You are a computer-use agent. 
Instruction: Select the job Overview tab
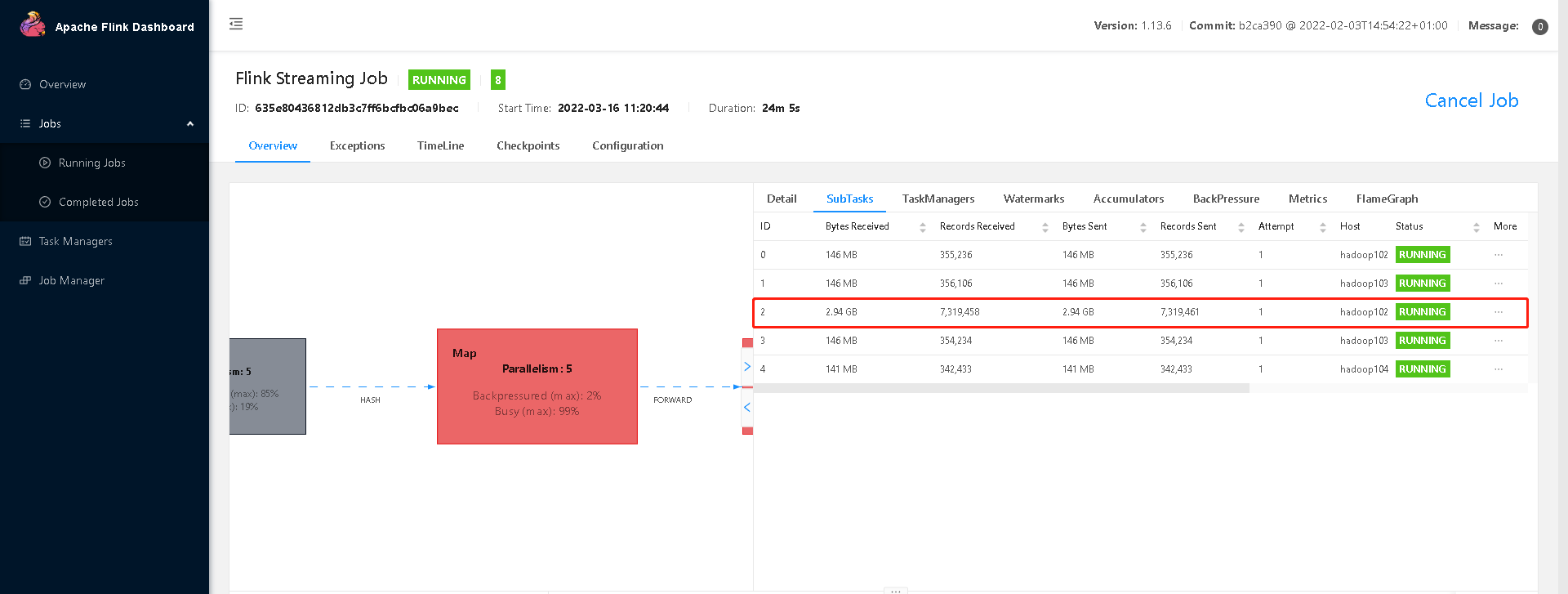coord(273,145)
